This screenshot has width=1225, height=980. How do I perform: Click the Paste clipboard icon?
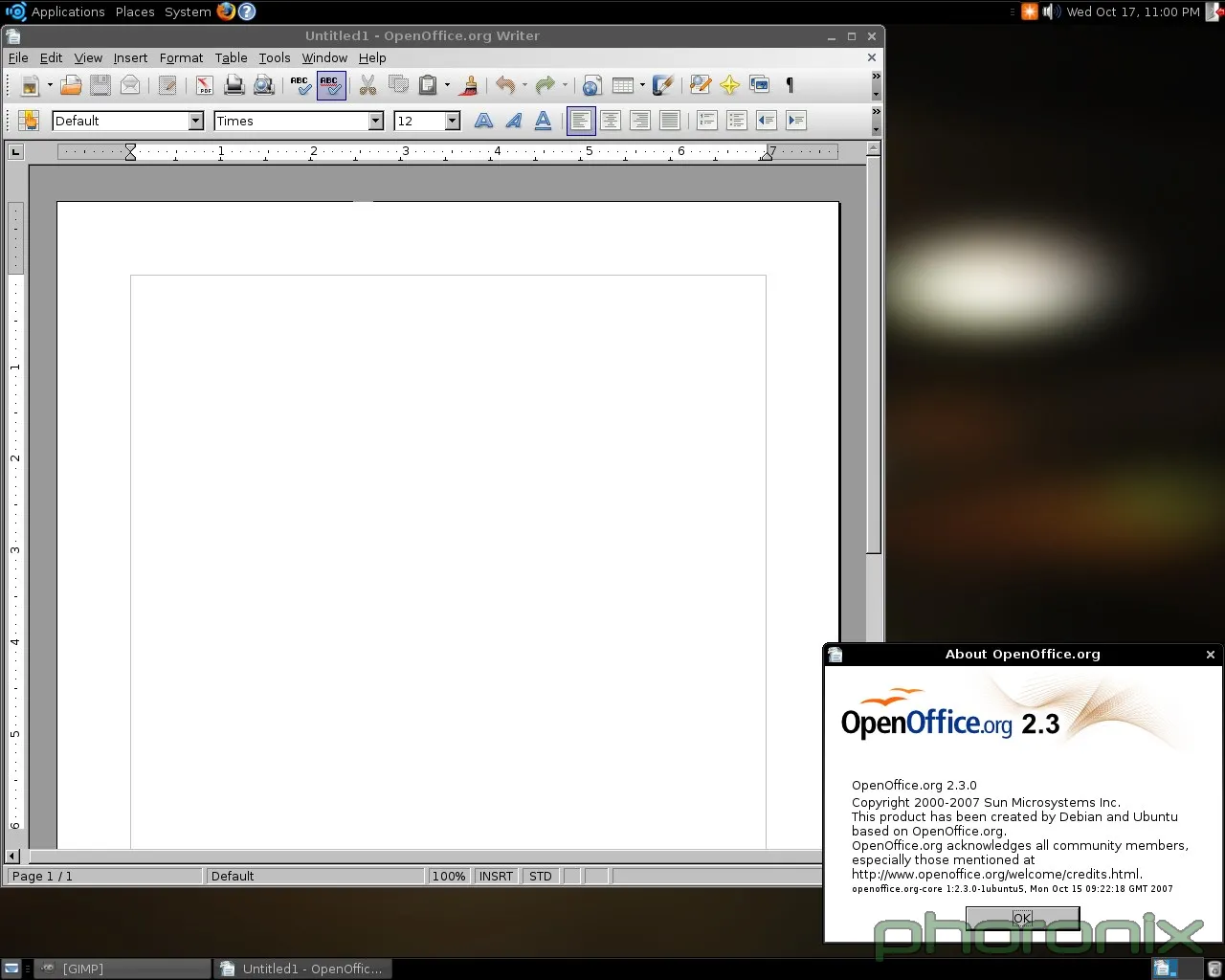[428, 85]
